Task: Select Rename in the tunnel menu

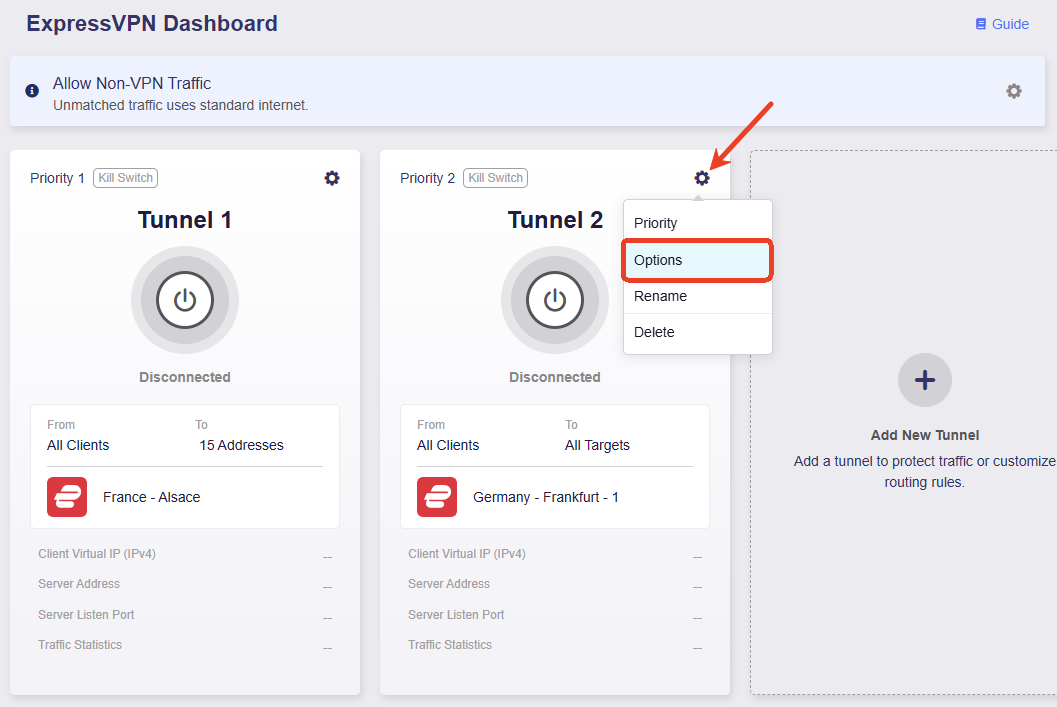Action: [x=698, y=297]
